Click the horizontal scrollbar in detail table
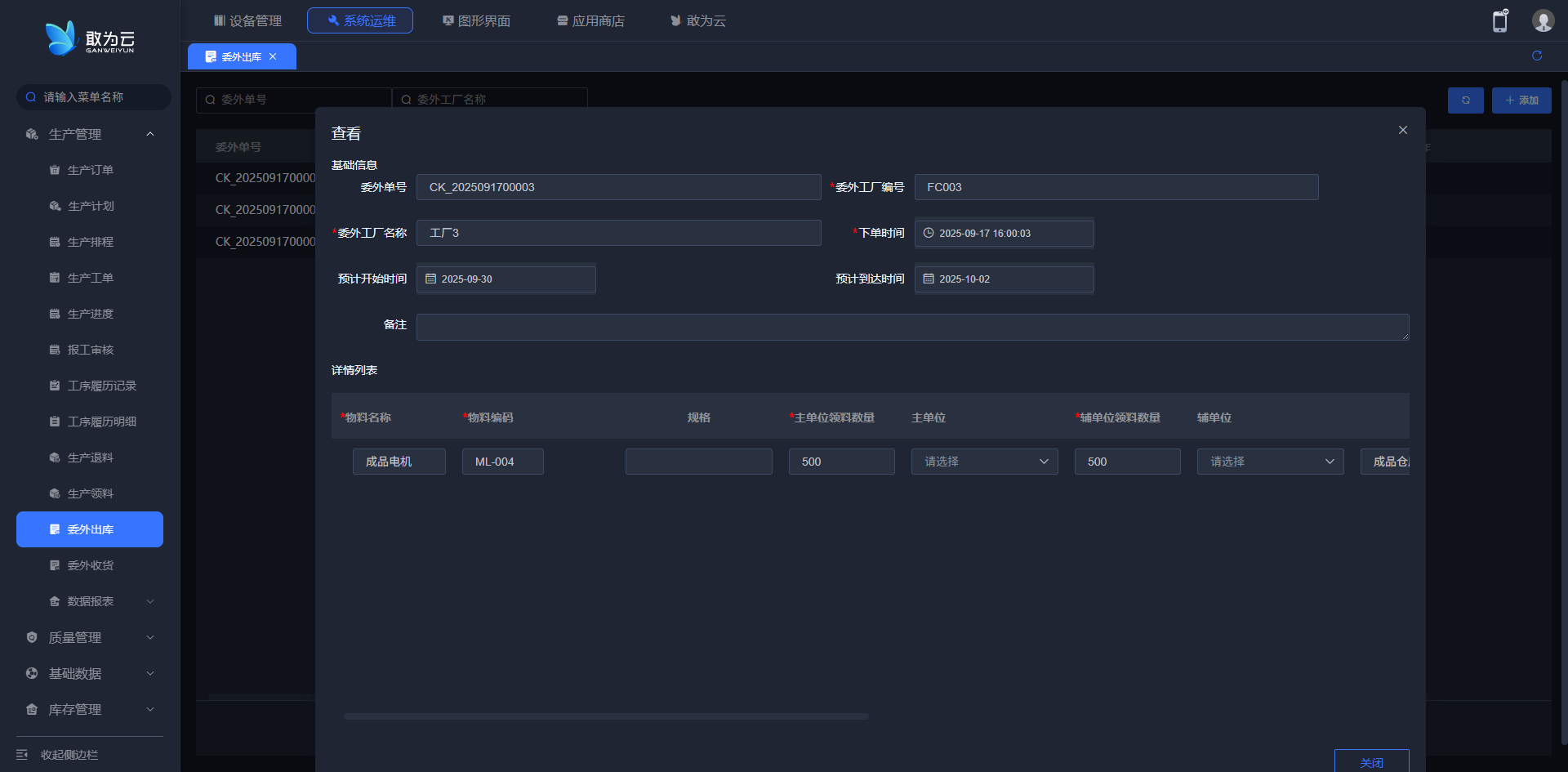Screen dimensions: 1568x772 [x=606, y=716]
